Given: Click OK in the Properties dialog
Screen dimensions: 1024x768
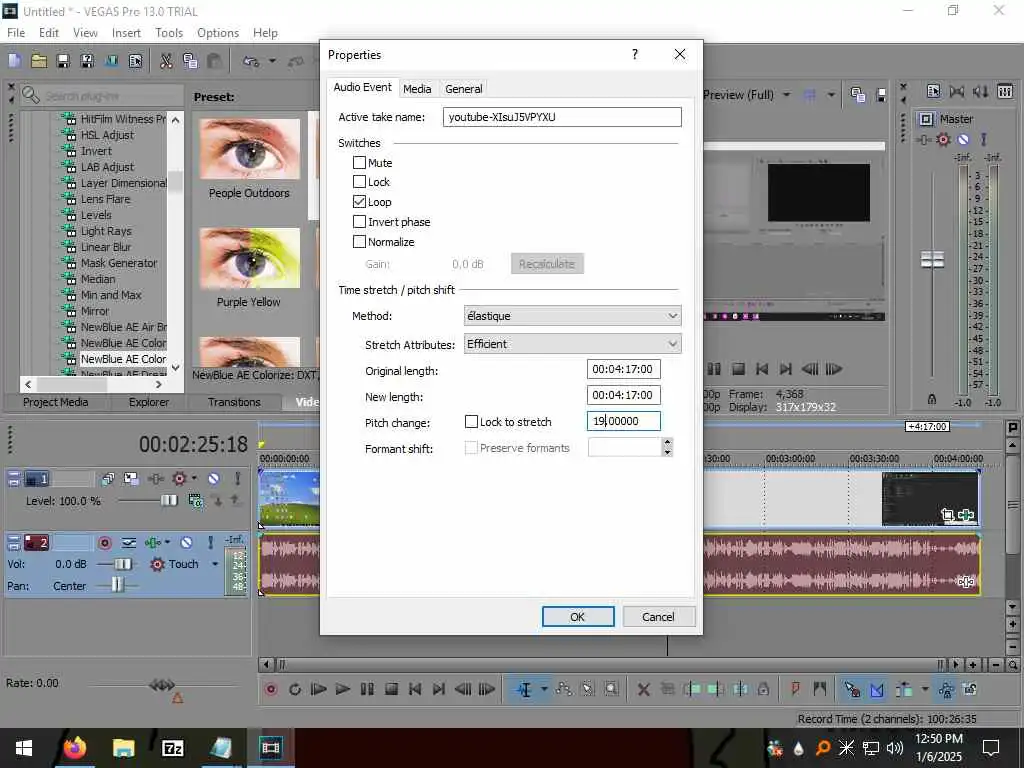Looking at the screenshot, I should [x=578, y=616].
